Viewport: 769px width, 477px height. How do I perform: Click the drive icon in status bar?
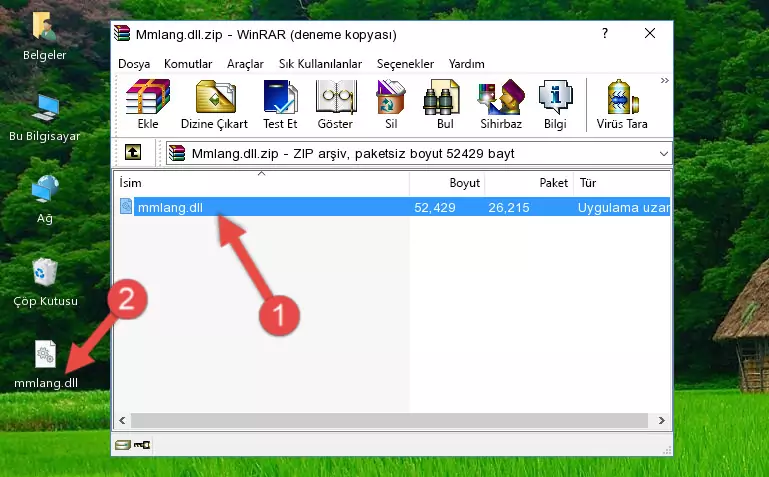point(123,445)
